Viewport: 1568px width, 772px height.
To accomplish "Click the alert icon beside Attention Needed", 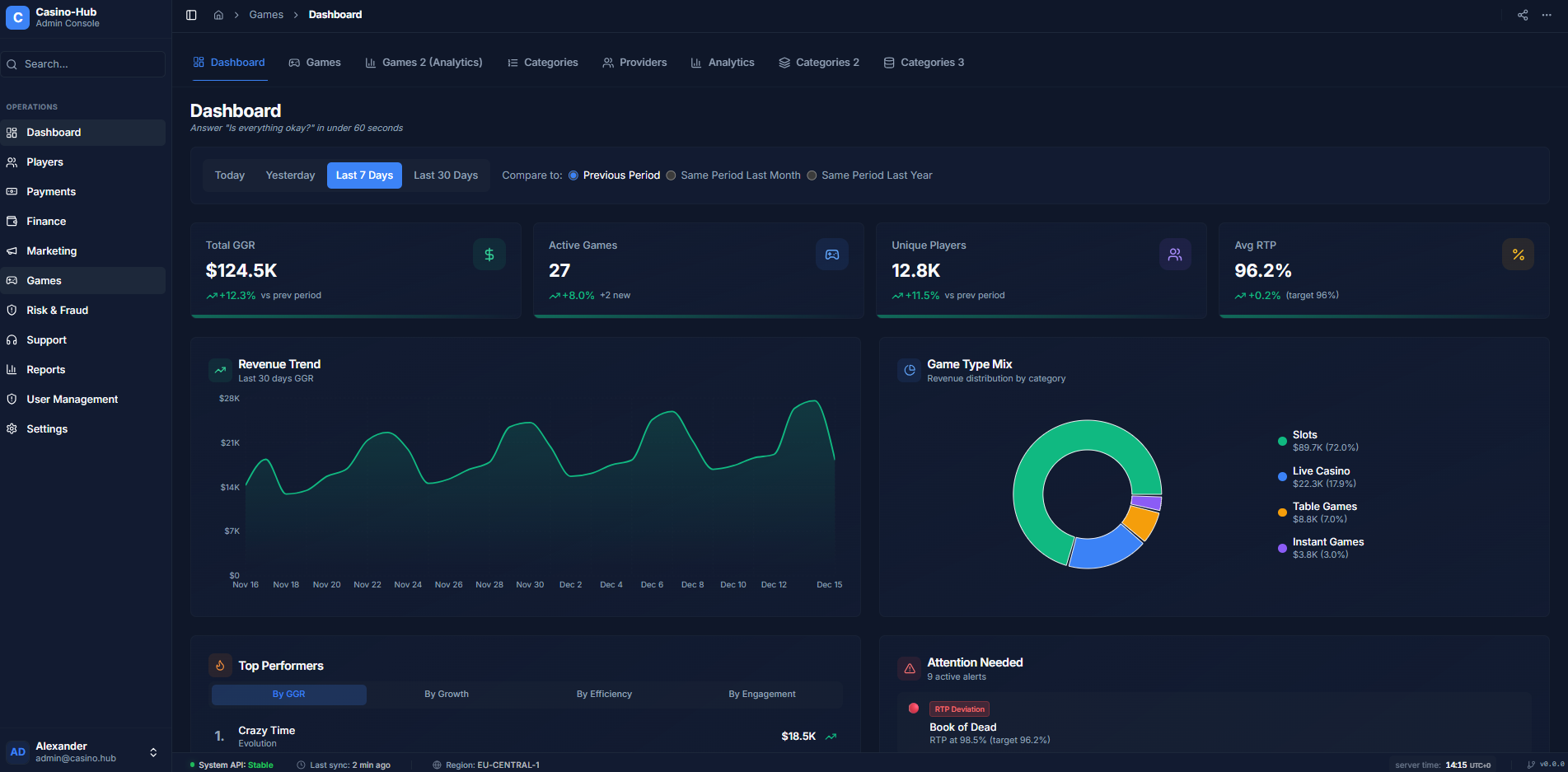I will click(x=909, y=668).
